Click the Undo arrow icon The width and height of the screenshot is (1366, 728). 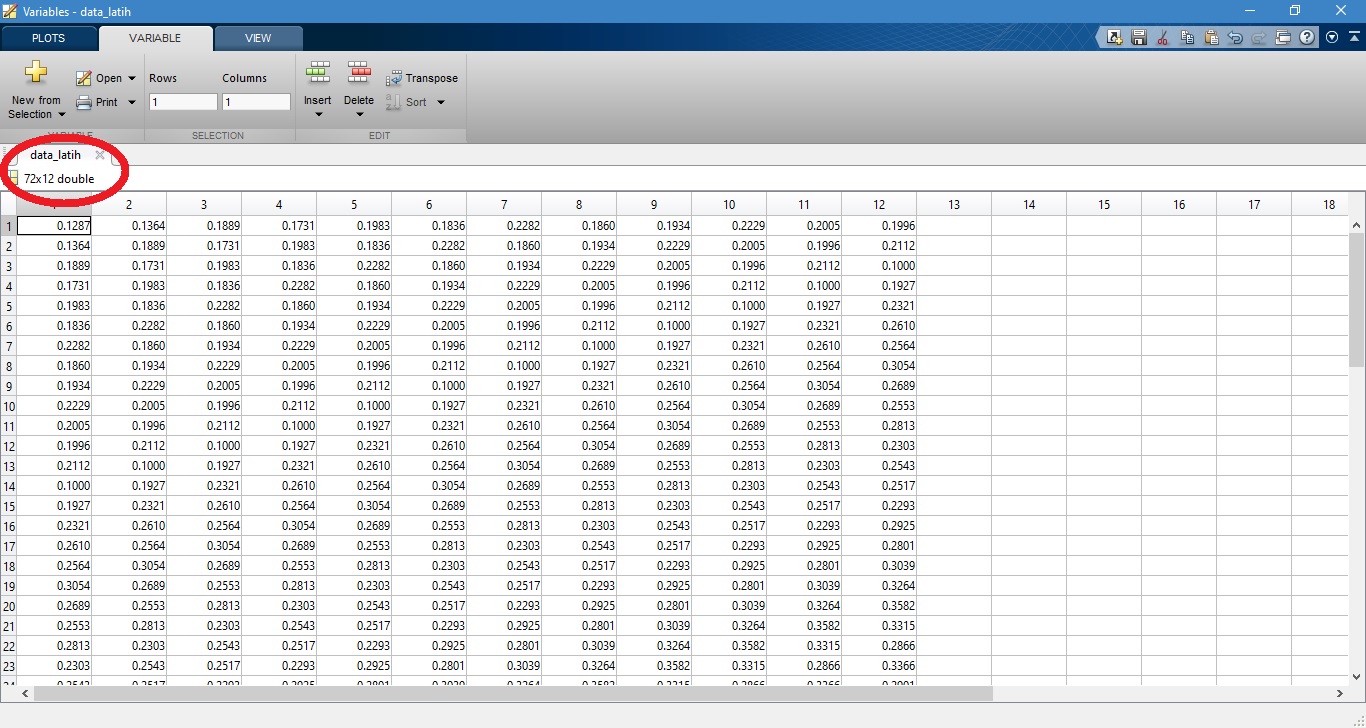click(1235, 38)
